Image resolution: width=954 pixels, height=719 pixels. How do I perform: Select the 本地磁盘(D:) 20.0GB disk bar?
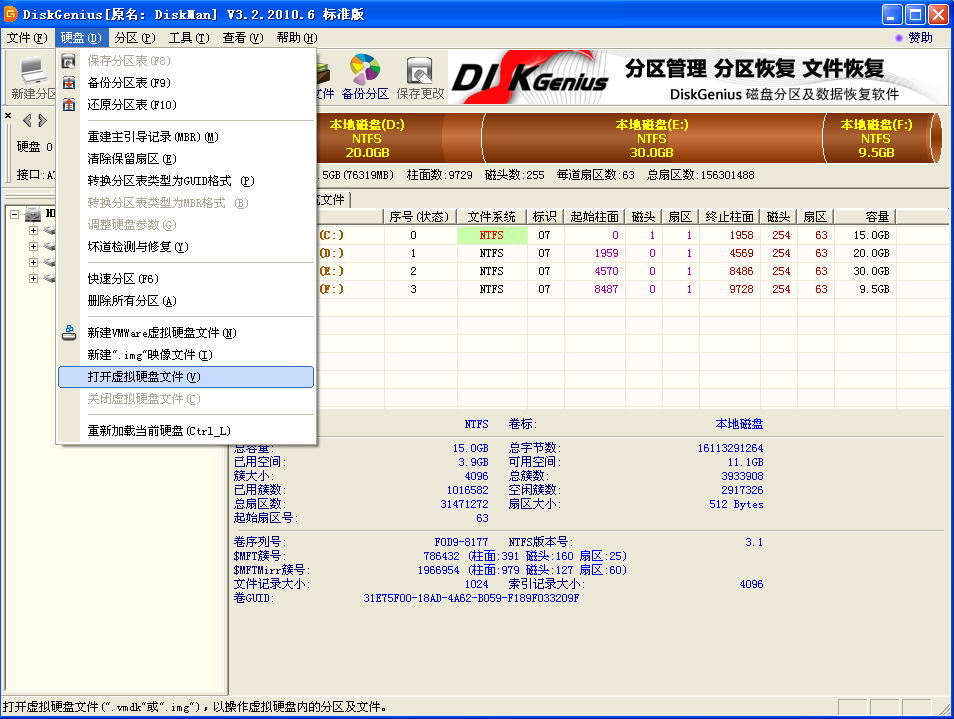pyautogui.click(x=399, y=138)
